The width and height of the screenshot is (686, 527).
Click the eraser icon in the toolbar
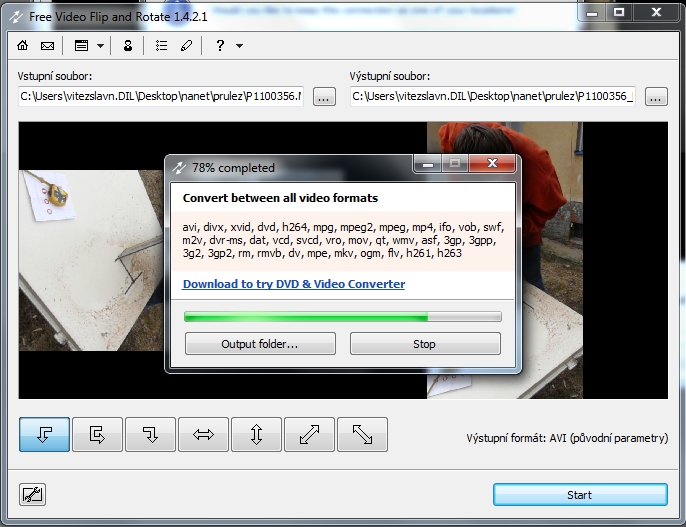click(186, 46)
